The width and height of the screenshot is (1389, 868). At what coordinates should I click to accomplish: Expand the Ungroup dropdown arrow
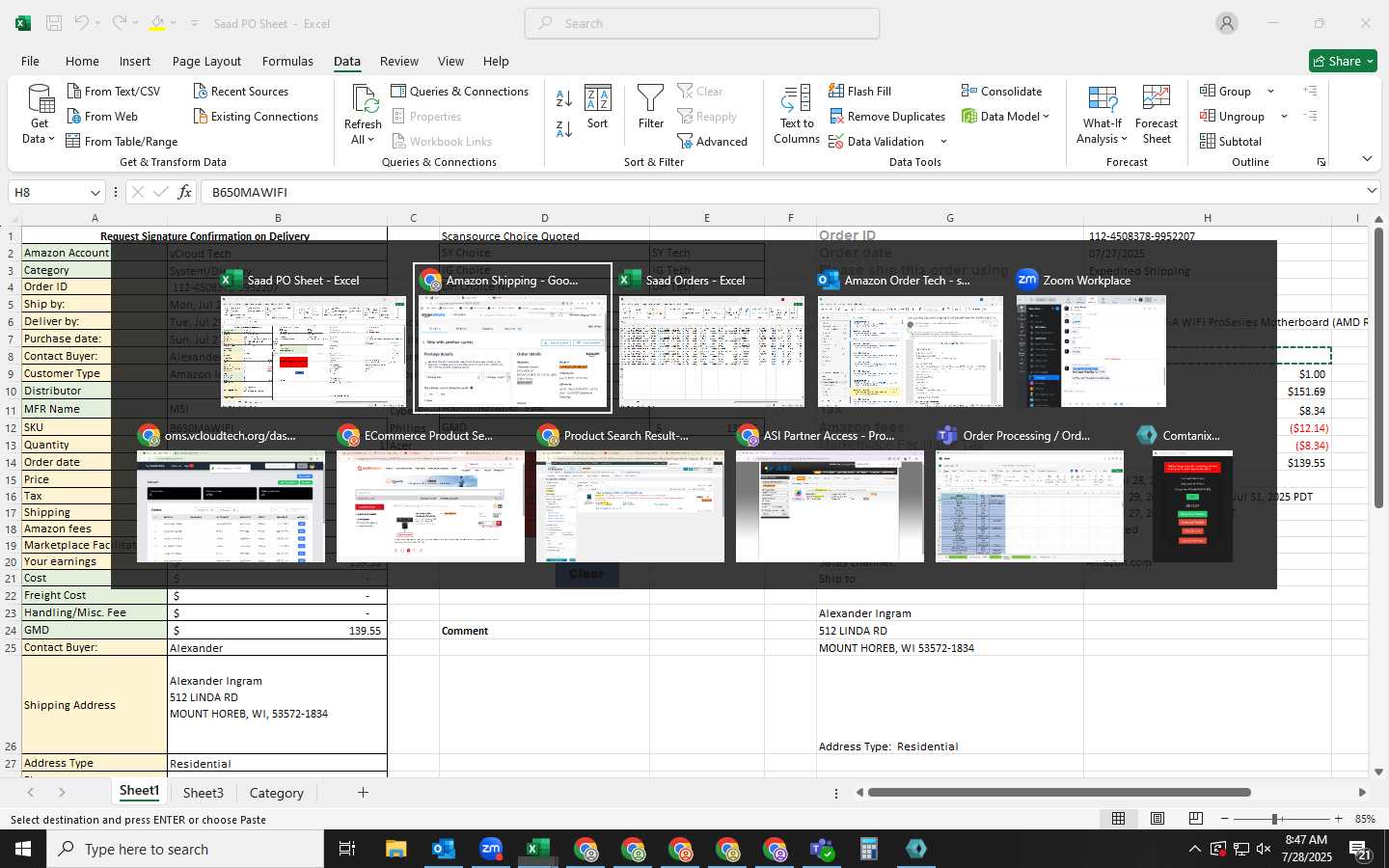point(1284,117)
